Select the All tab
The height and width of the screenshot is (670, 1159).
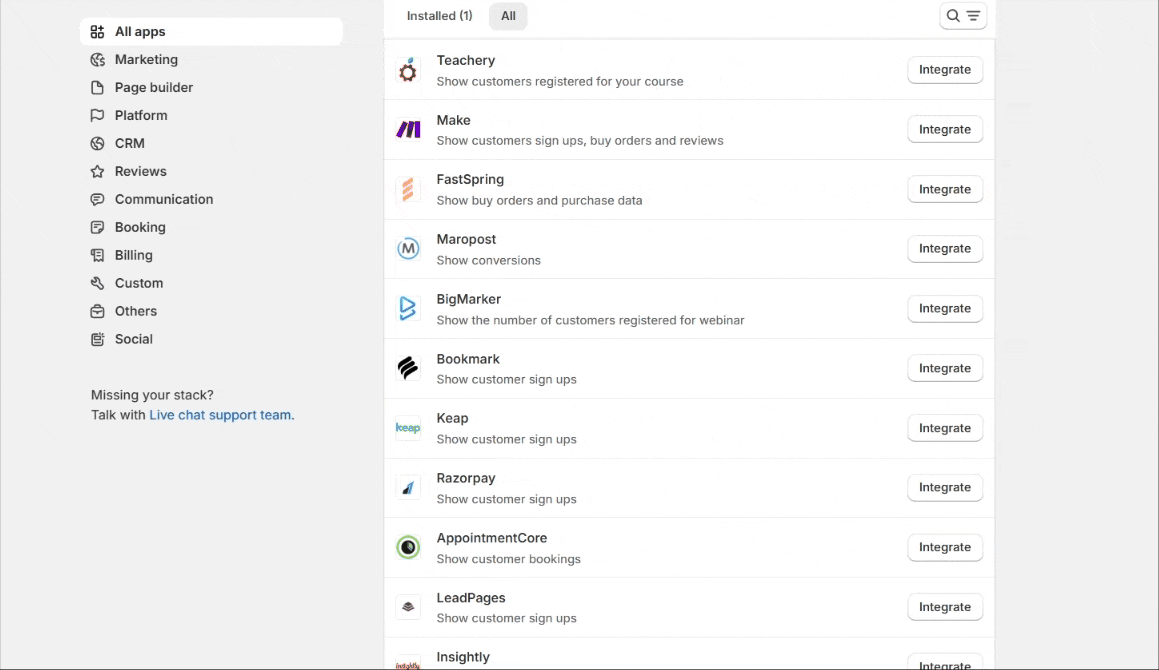pyautogui.click(x=508, y=16)
